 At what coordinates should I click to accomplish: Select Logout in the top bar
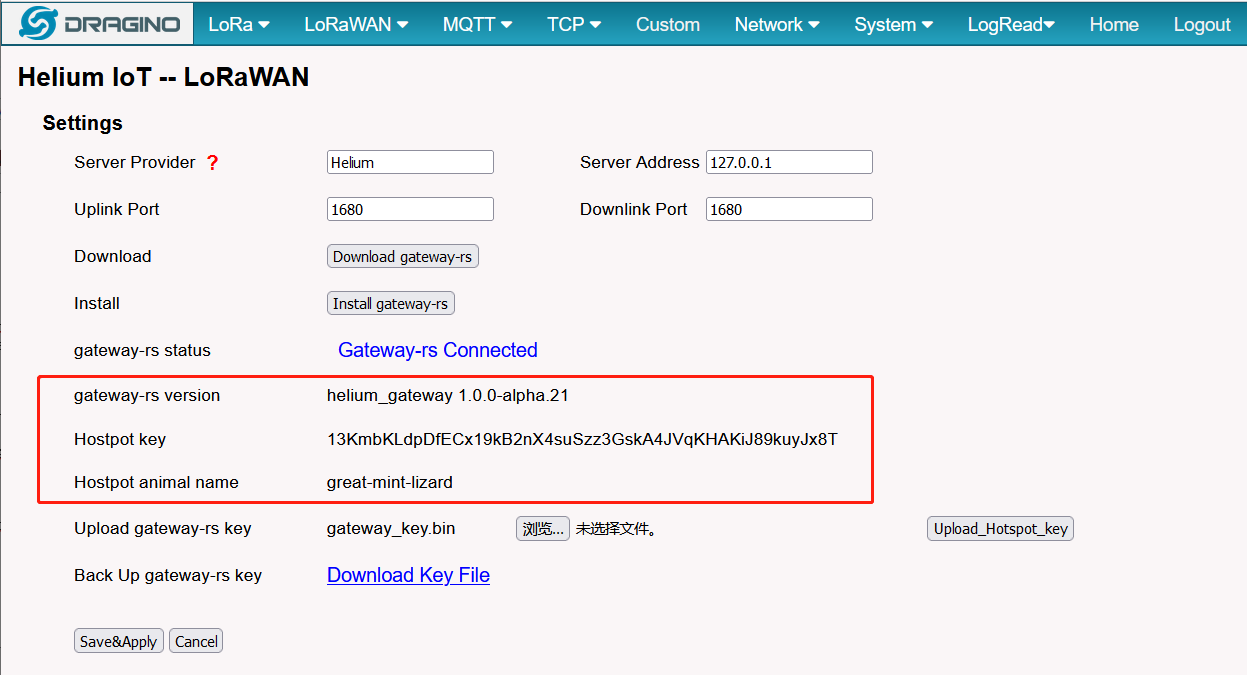click(x=1202, y=24)
